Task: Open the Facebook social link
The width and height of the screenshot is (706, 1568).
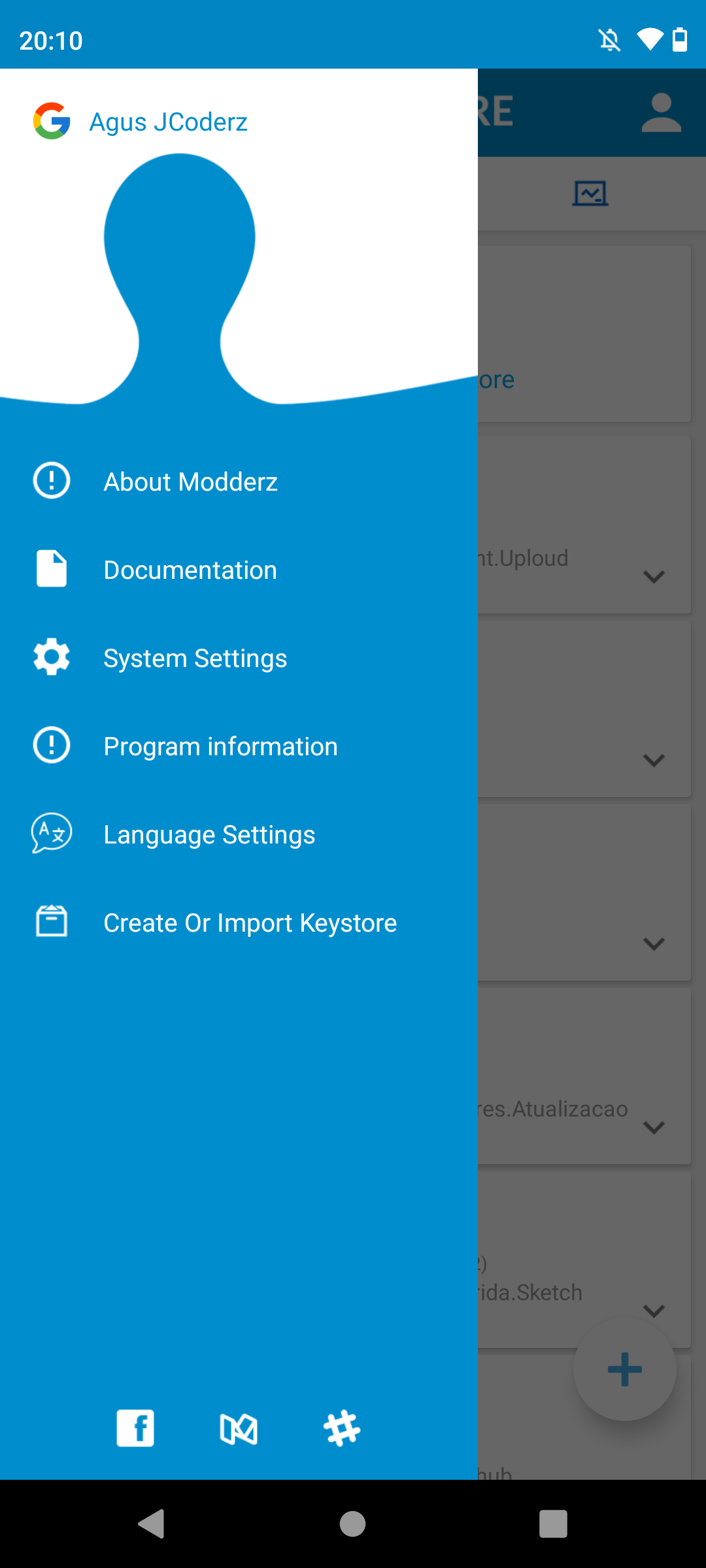Action: [x=135, y=1428]
